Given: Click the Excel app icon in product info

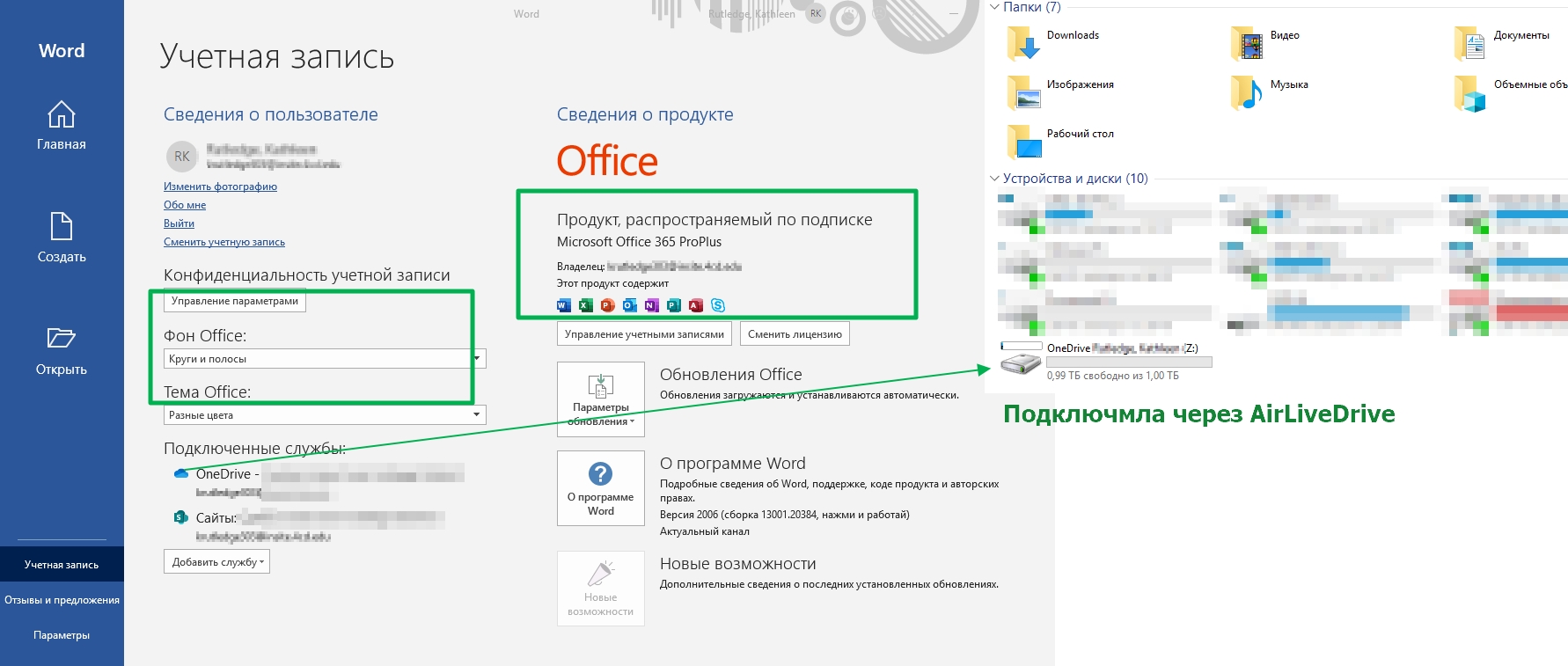Looking at the screenshot, I should 586,305.
